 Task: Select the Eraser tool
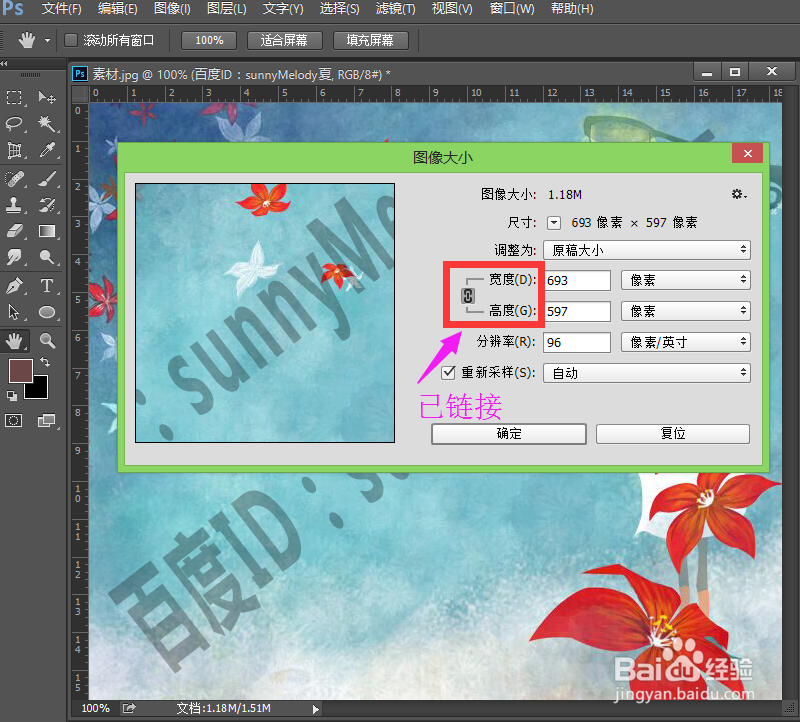(14, 231)
